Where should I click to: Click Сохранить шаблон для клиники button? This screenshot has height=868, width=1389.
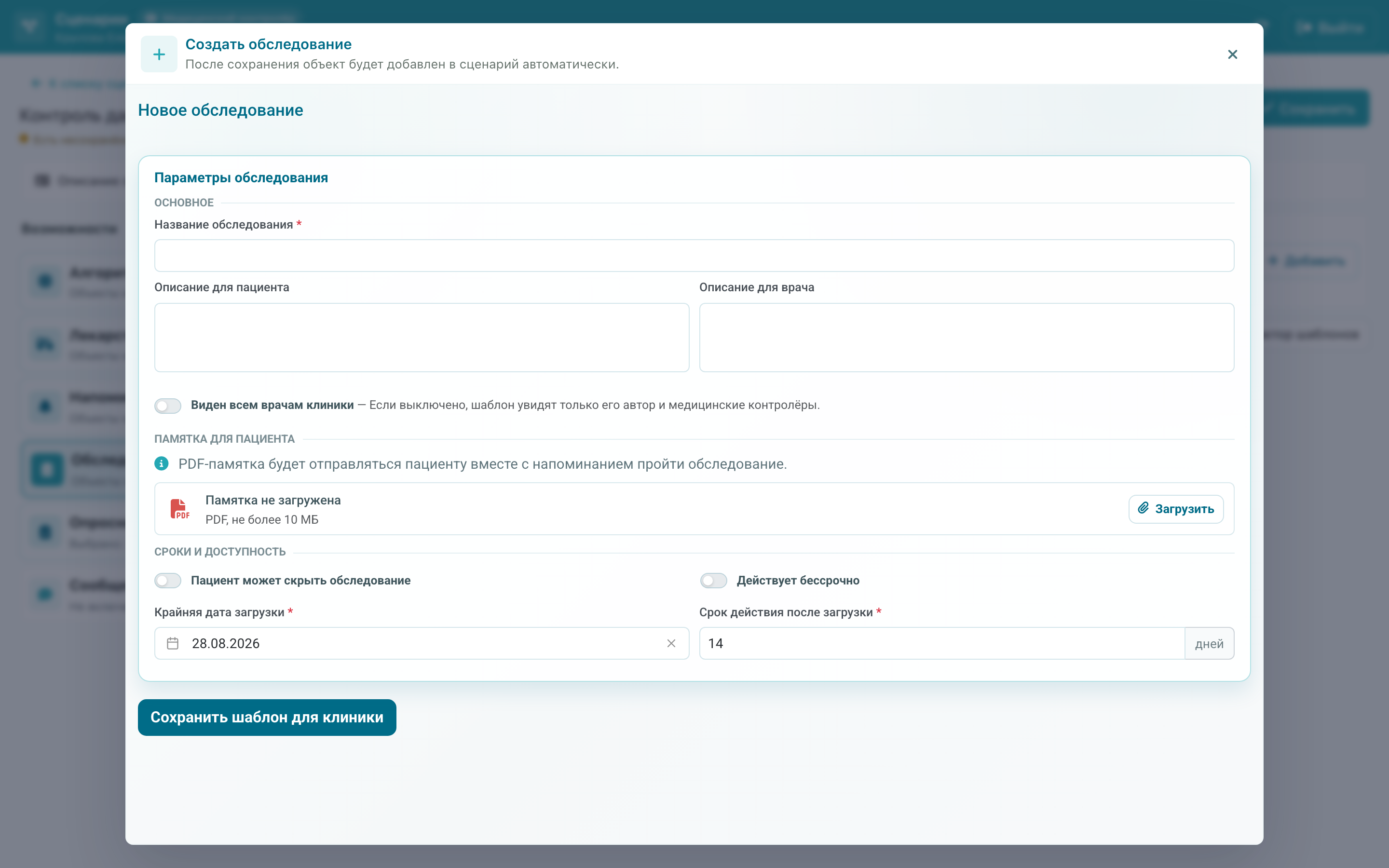pos(267,718)
